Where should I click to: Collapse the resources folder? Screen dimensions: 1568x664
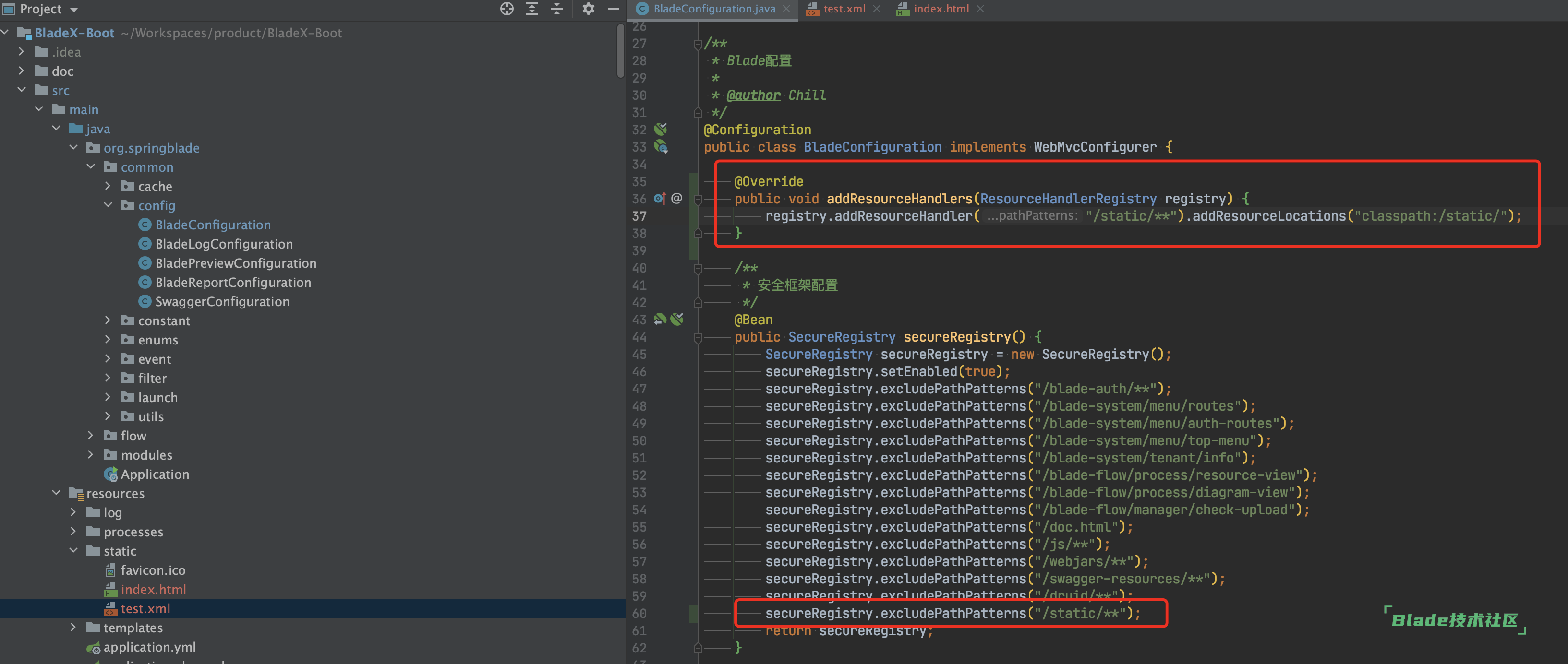point(56,493)
